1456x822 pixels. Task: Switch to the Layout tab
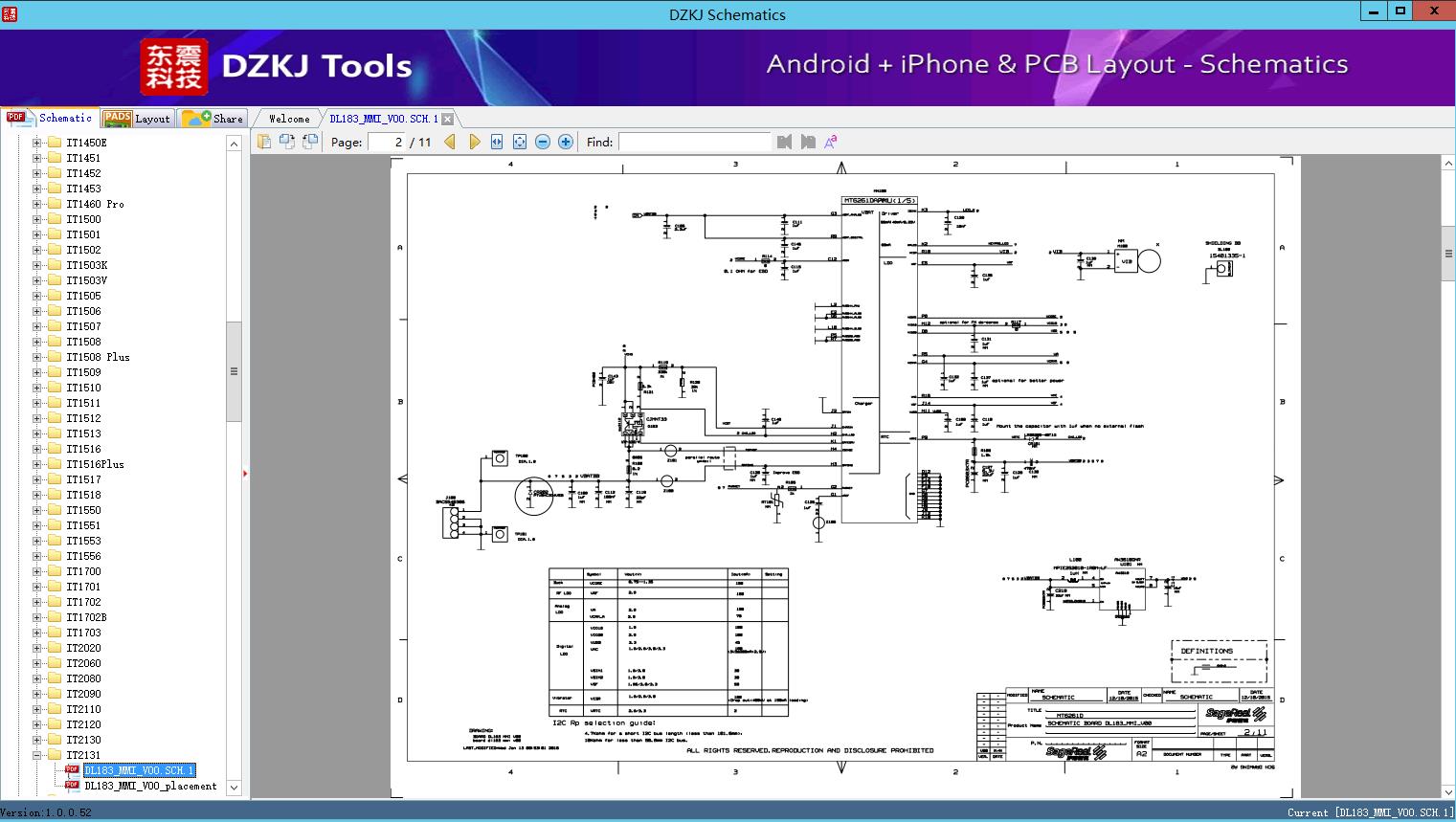click(x=137, y=119)
